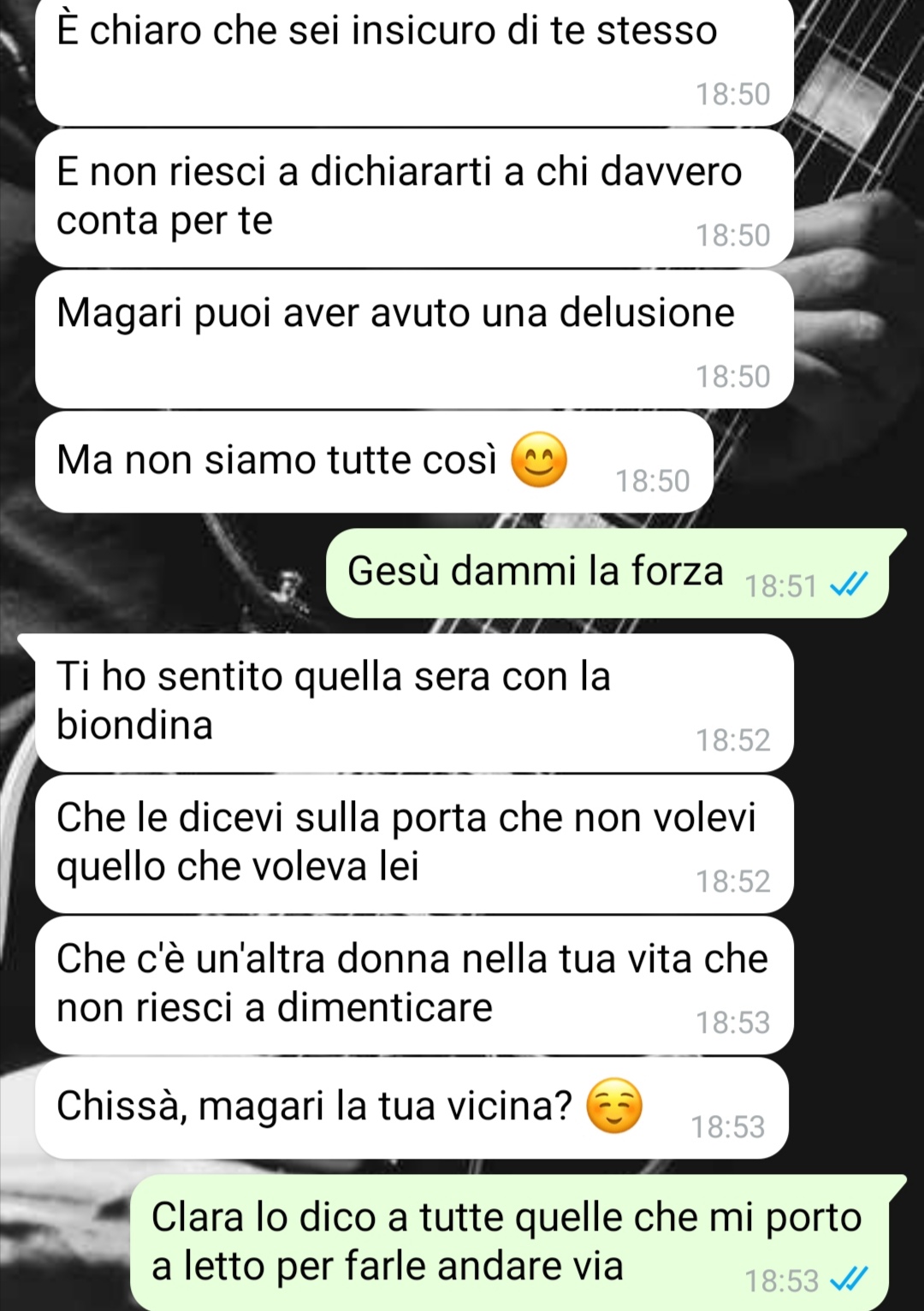924x1311 pixels.
Task: Tap the 18:51 timestamp on the green bubble
Action: click(780, 586)
